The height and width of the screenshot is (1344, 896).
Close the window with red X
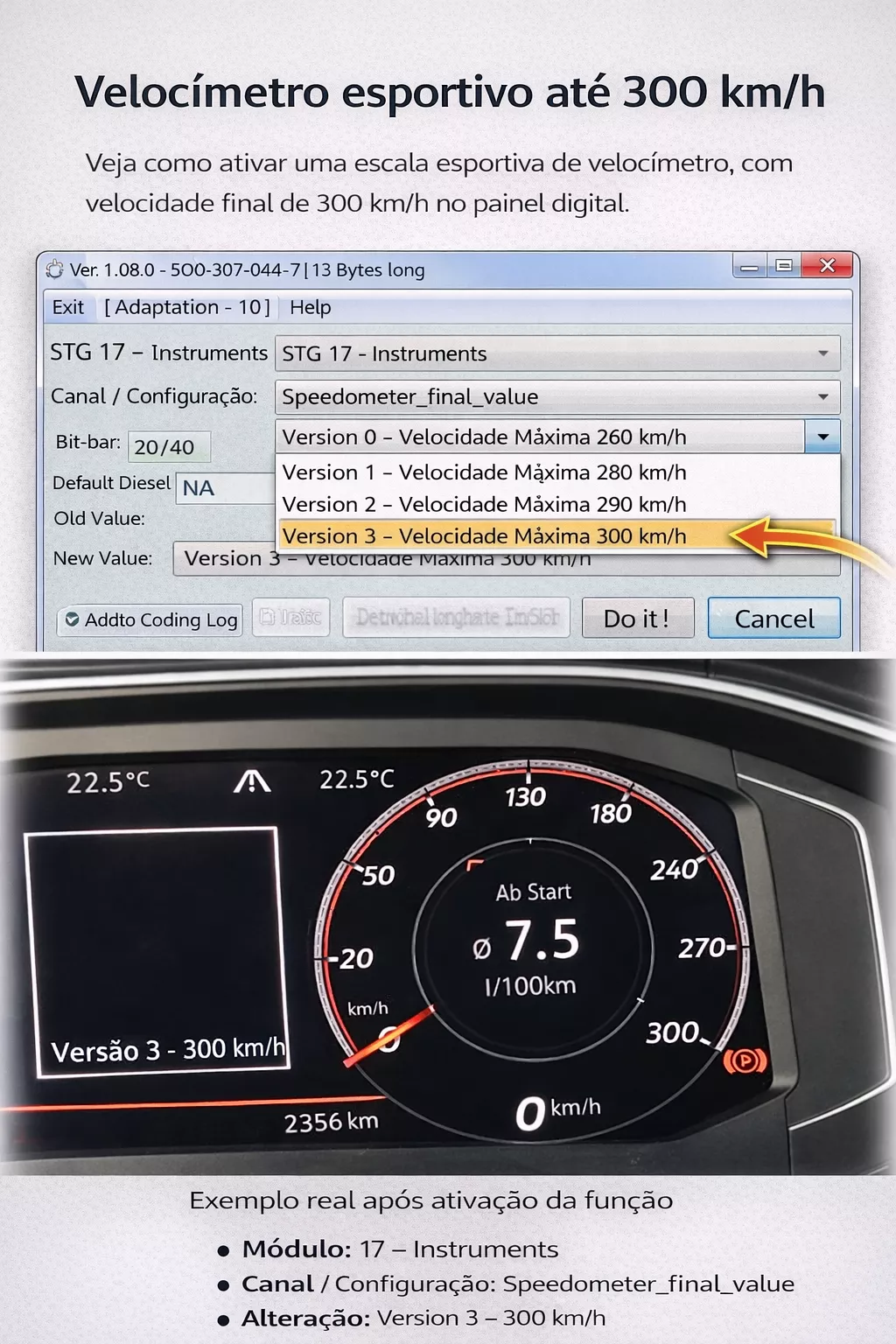827,266
